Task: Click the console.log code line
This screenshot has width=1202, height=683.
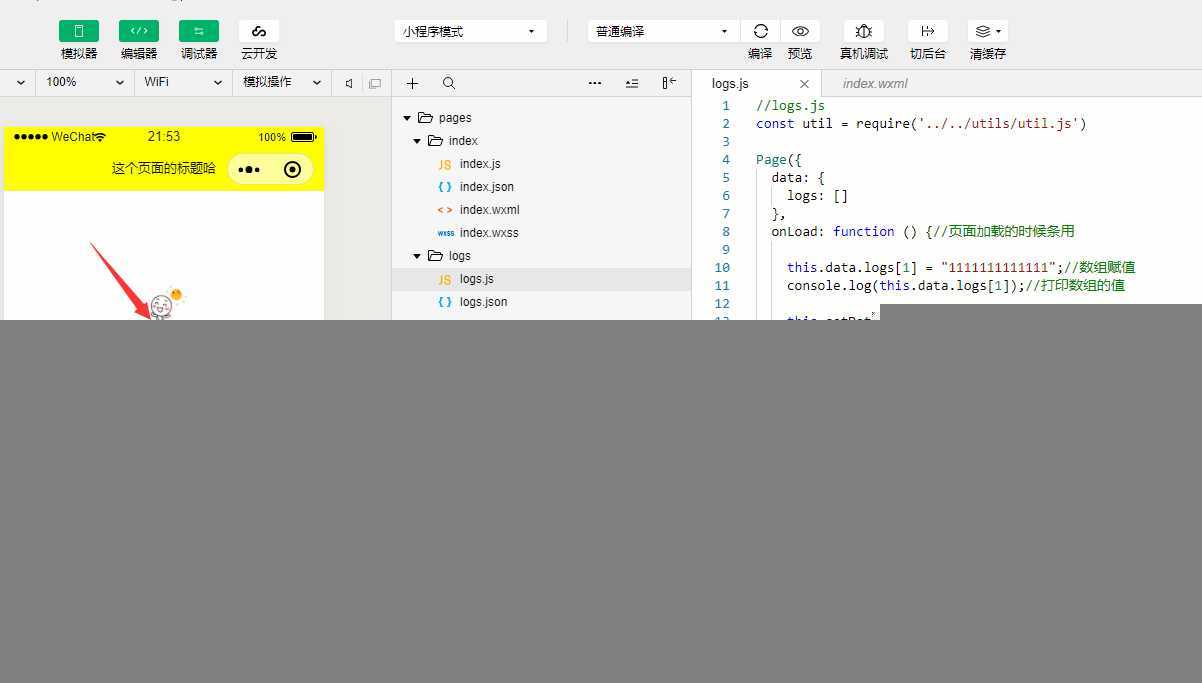Action: [x=955, y=286]
